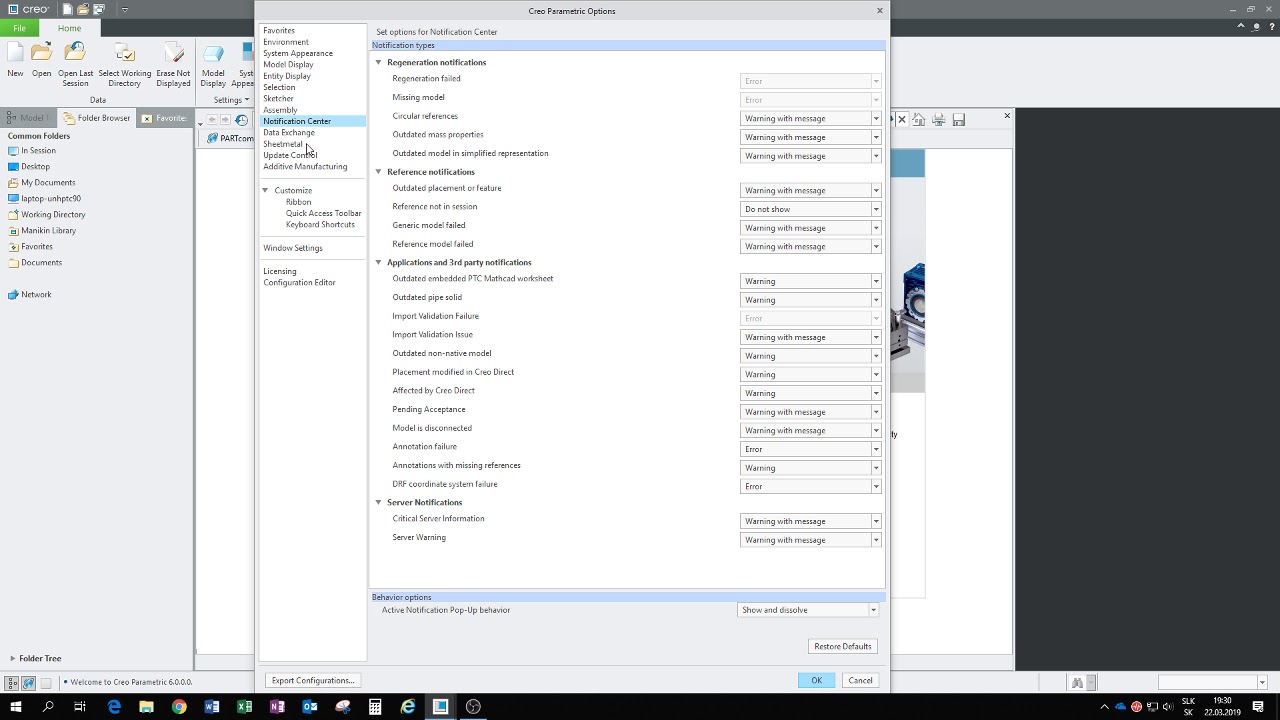
Task: Open Outlook from the Windows taskbar
Action: [310, 707]
